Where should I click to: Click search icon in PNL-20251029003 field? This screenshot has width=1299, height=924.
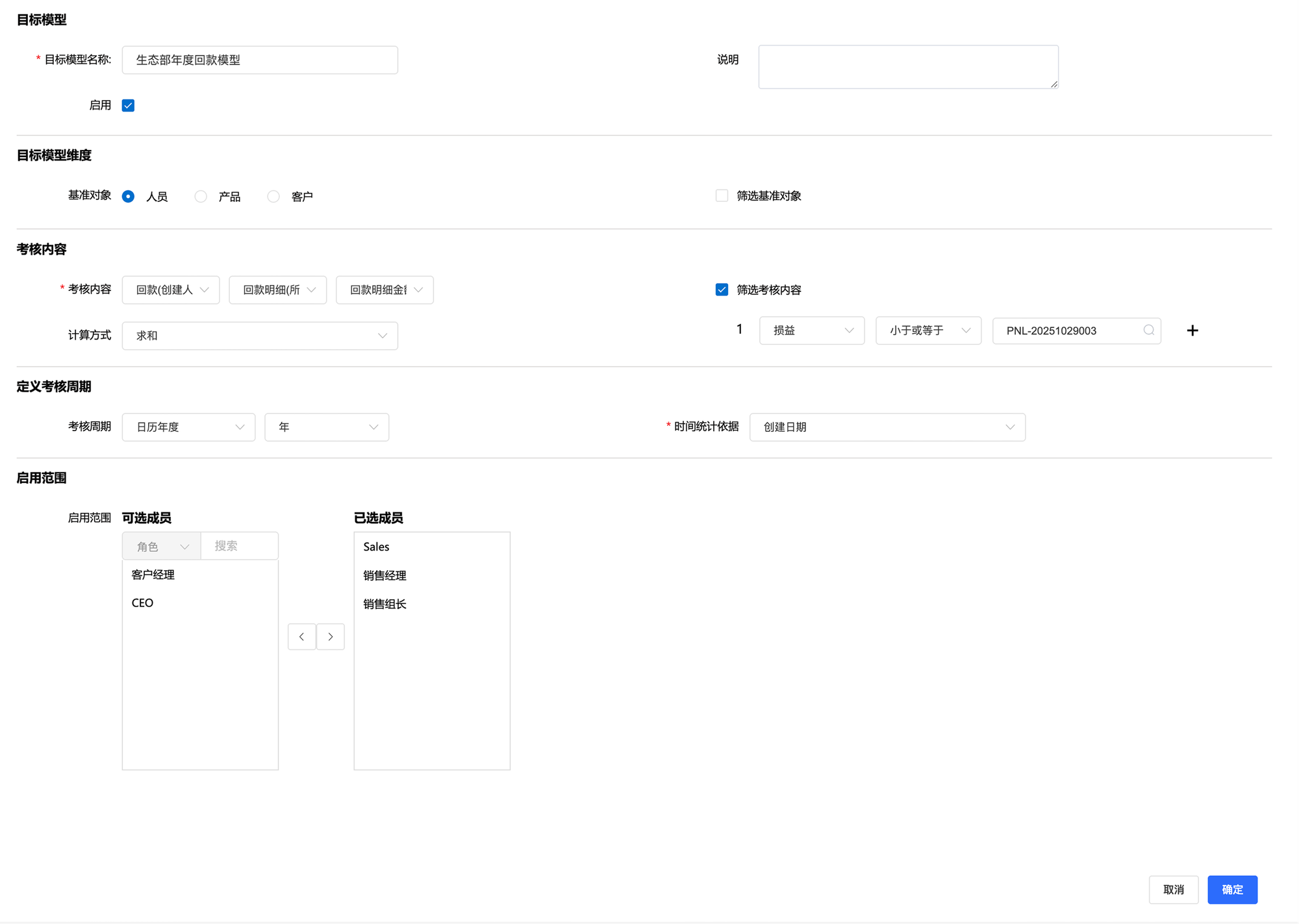click(1148, 331)
